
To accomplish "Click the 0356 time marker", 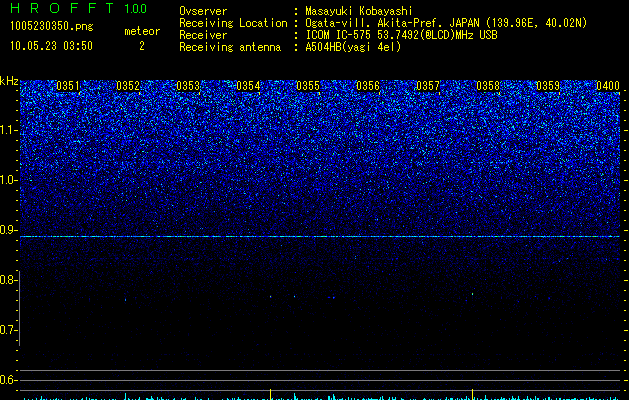I will 368,86.
